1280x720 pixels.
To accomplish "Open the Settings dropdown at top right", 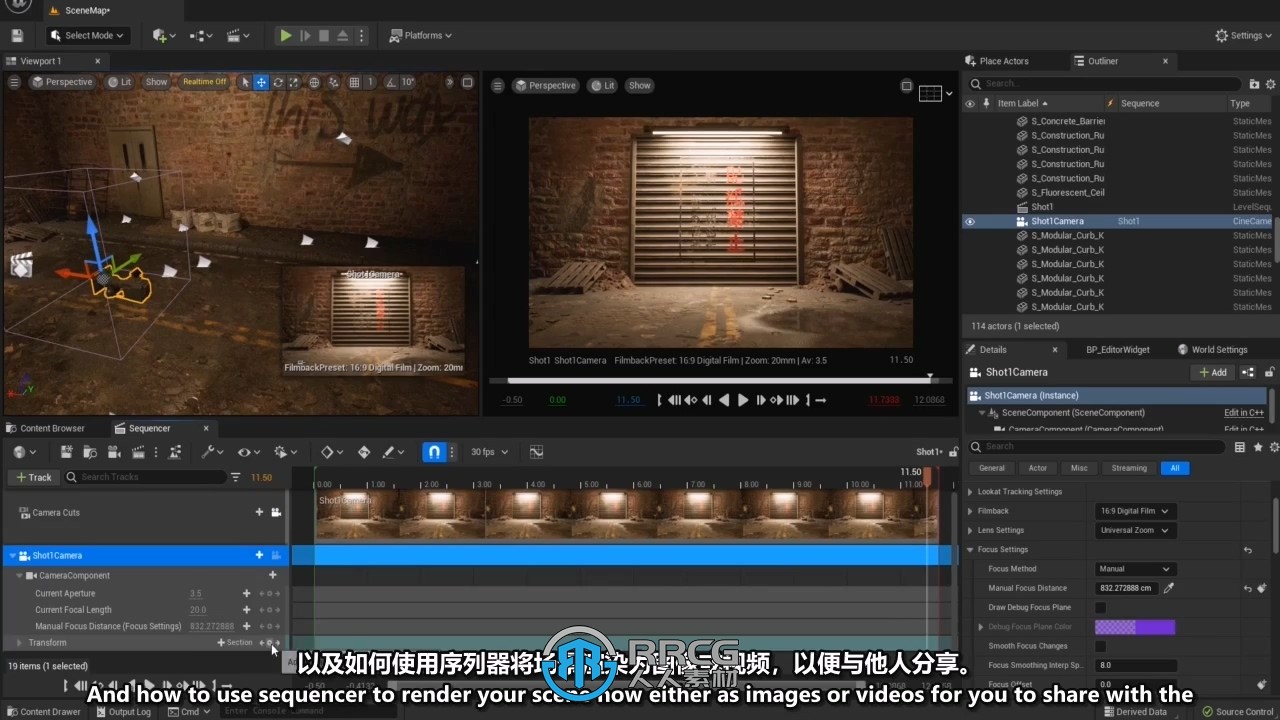I will pos(1245,35).
